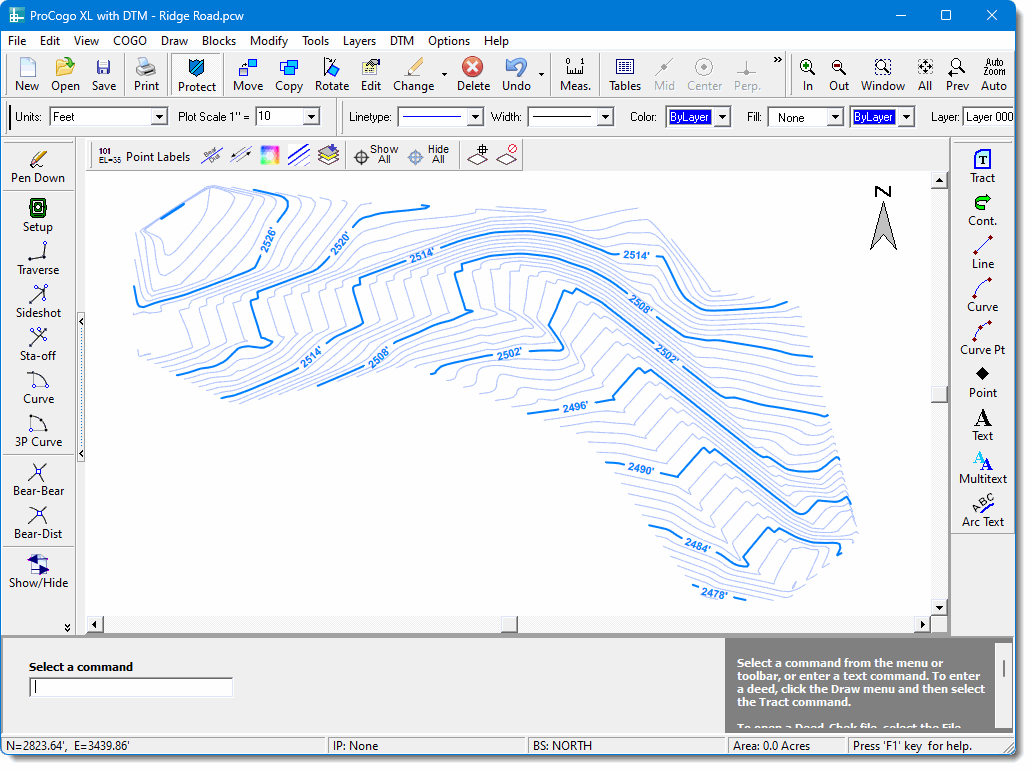
Task: Activate the Bear-Bear intersection tool
Action: pyautogui.click(x=38, y=478)
